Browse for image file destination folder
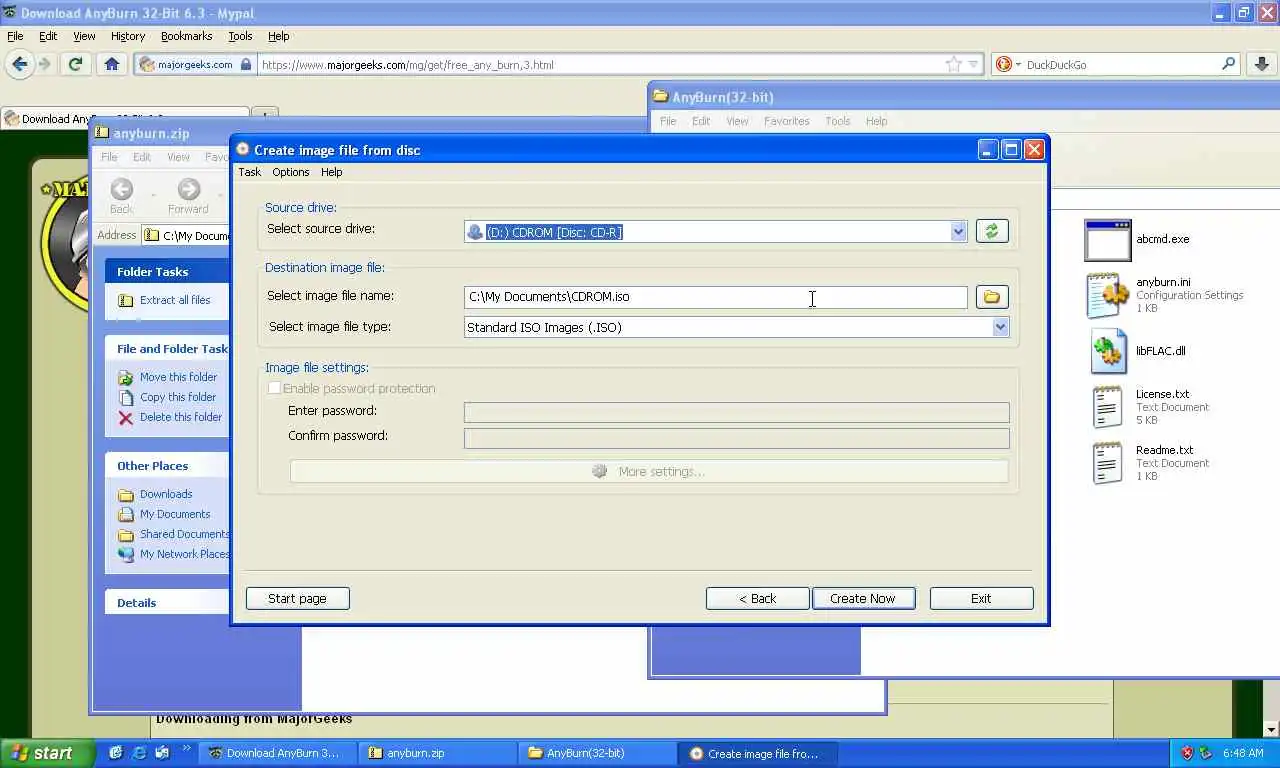Screen dimensions: 1280x768 (x=991, y=297)
